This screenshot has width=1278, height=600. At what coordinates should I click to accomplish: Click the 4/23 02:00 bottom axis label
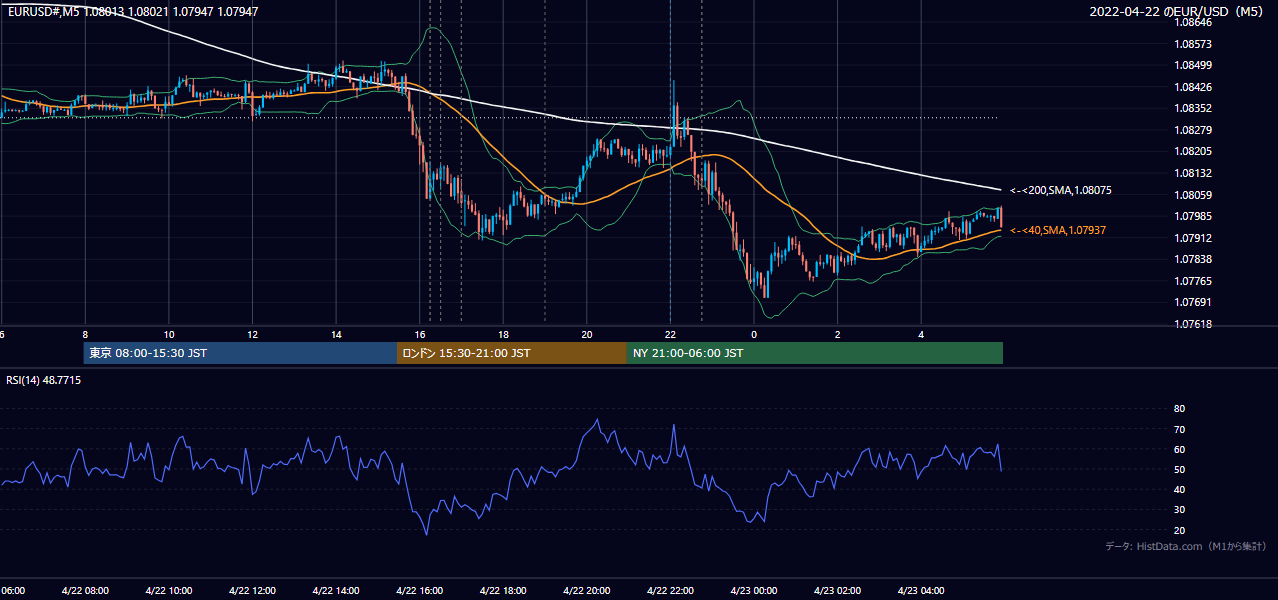(x=838, y=590)
